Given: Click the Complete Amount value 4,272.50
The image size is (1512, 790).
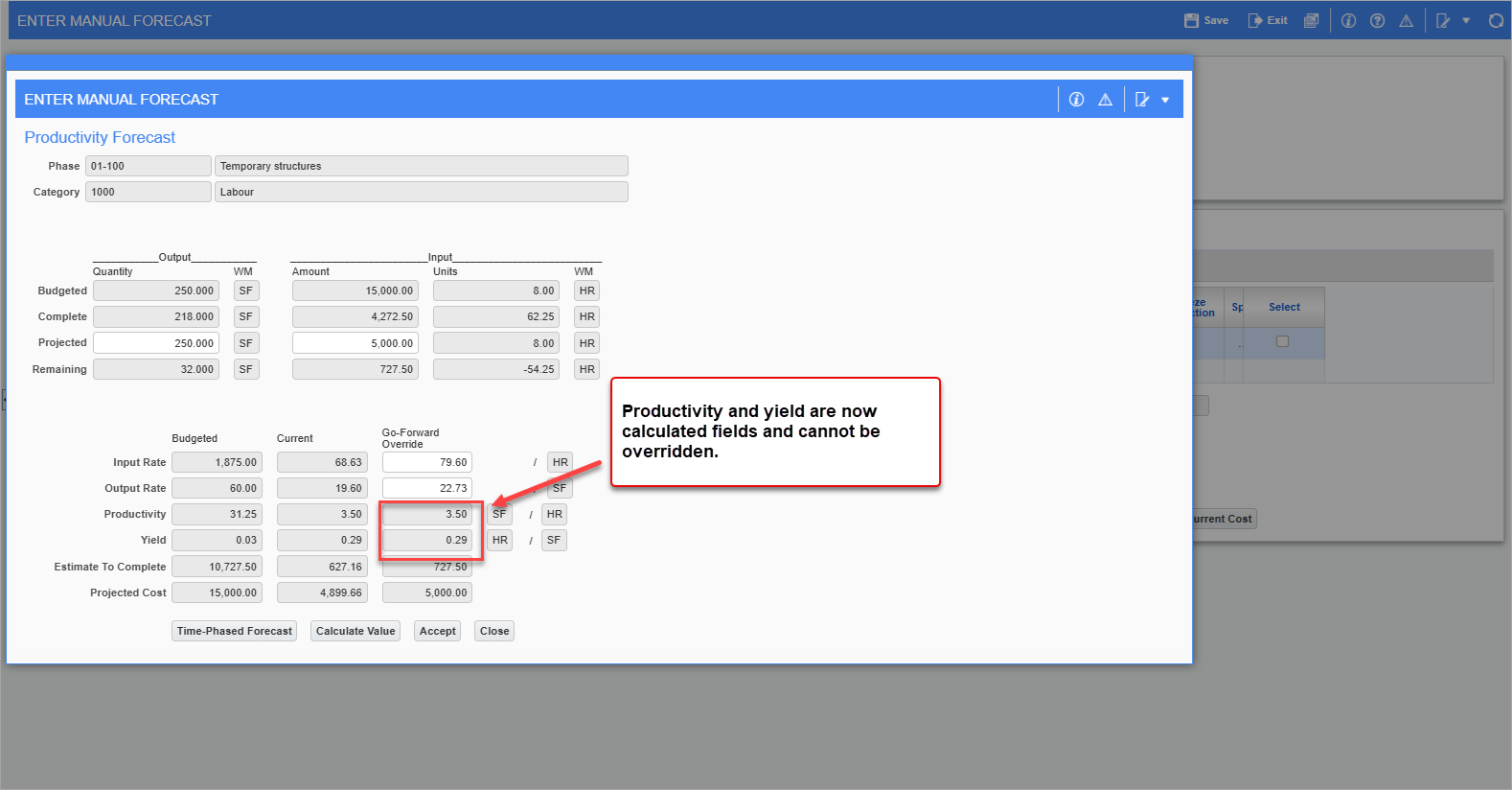Looking at the screenshot, I should (x=355, y=316).
